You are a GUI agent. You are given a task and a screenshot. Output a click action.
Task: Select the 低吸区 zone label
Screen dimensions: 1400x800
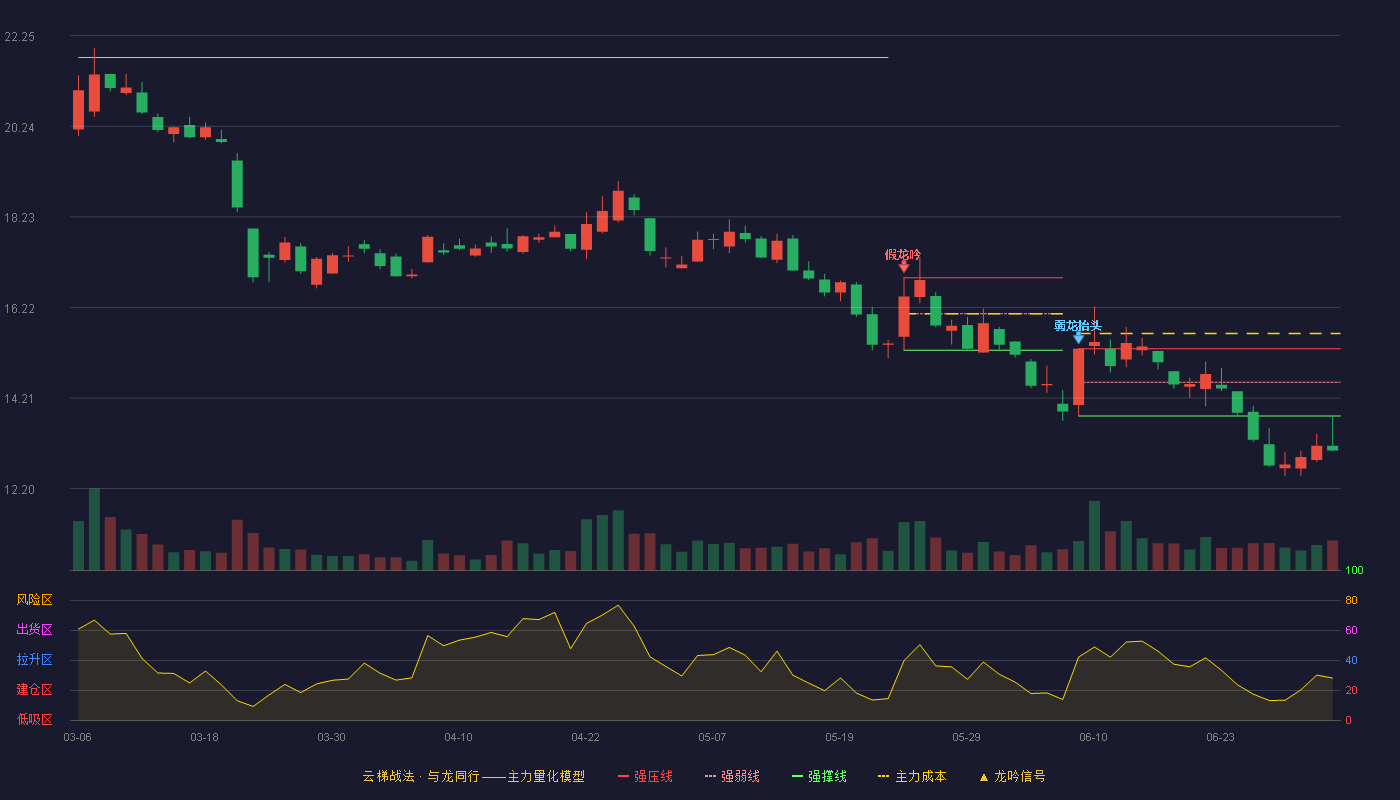point(34,719)
